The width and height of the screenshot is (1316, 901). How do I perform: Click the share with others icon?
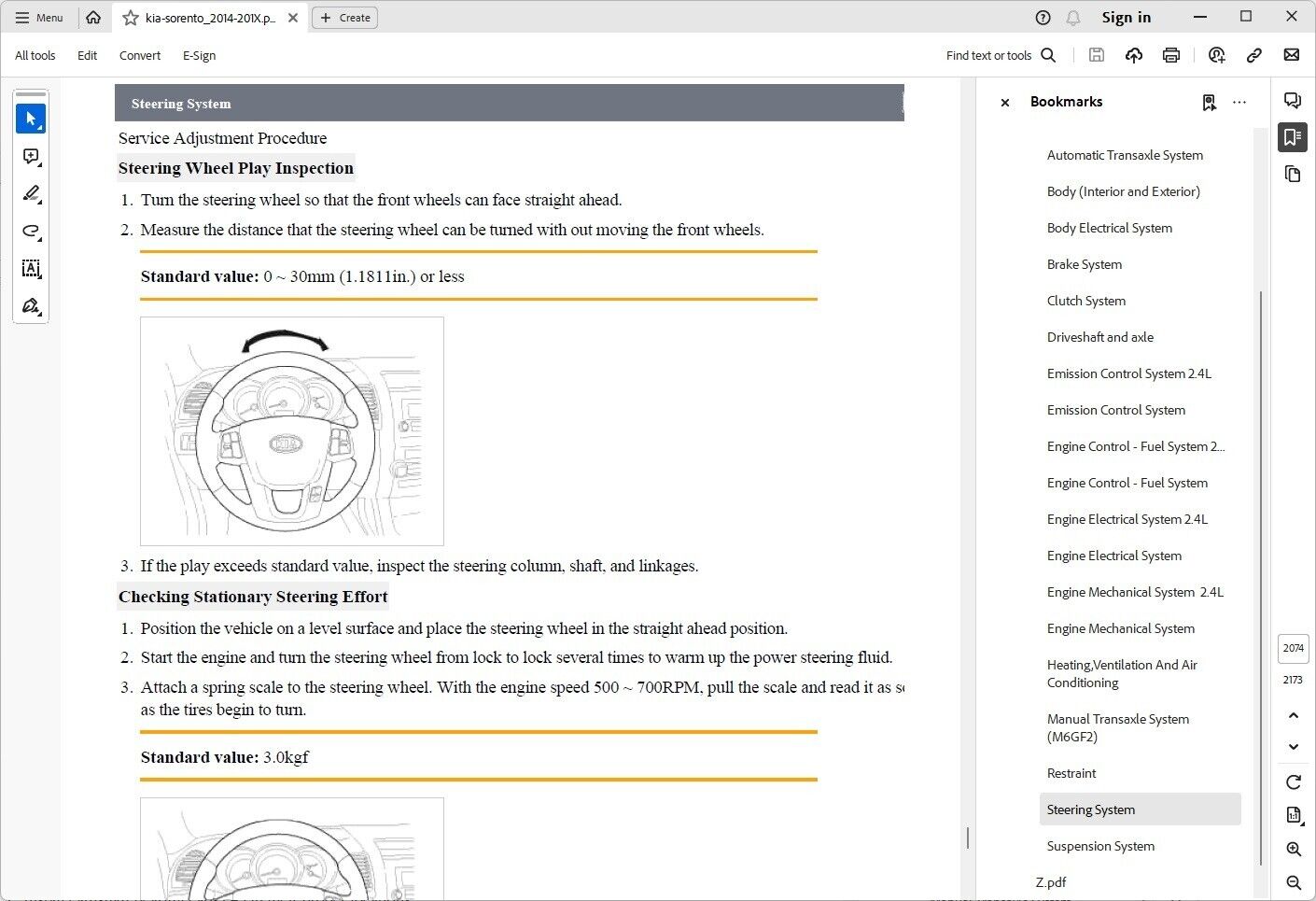pyautogui.click(x=1216, y=55)
